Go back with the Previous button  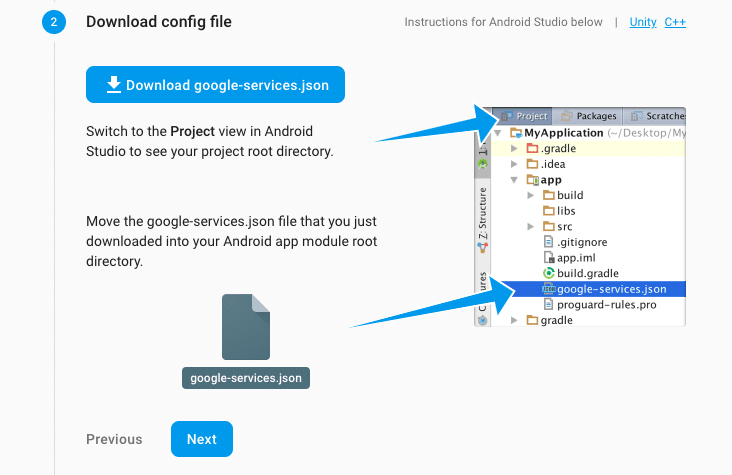click(x=114, y=439)
